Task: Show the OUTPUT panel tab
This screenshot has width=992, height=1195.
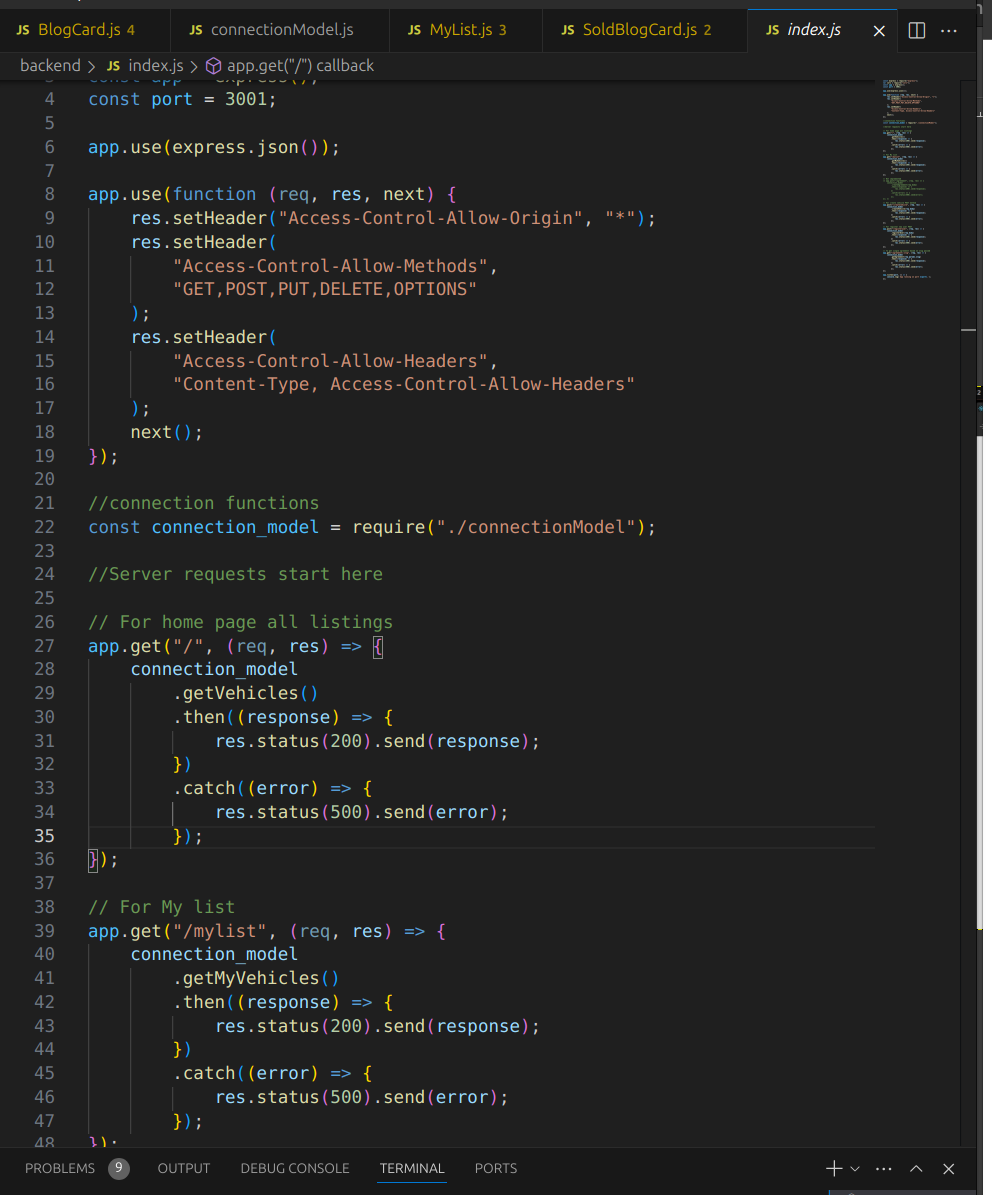Action: (184, 1168)
